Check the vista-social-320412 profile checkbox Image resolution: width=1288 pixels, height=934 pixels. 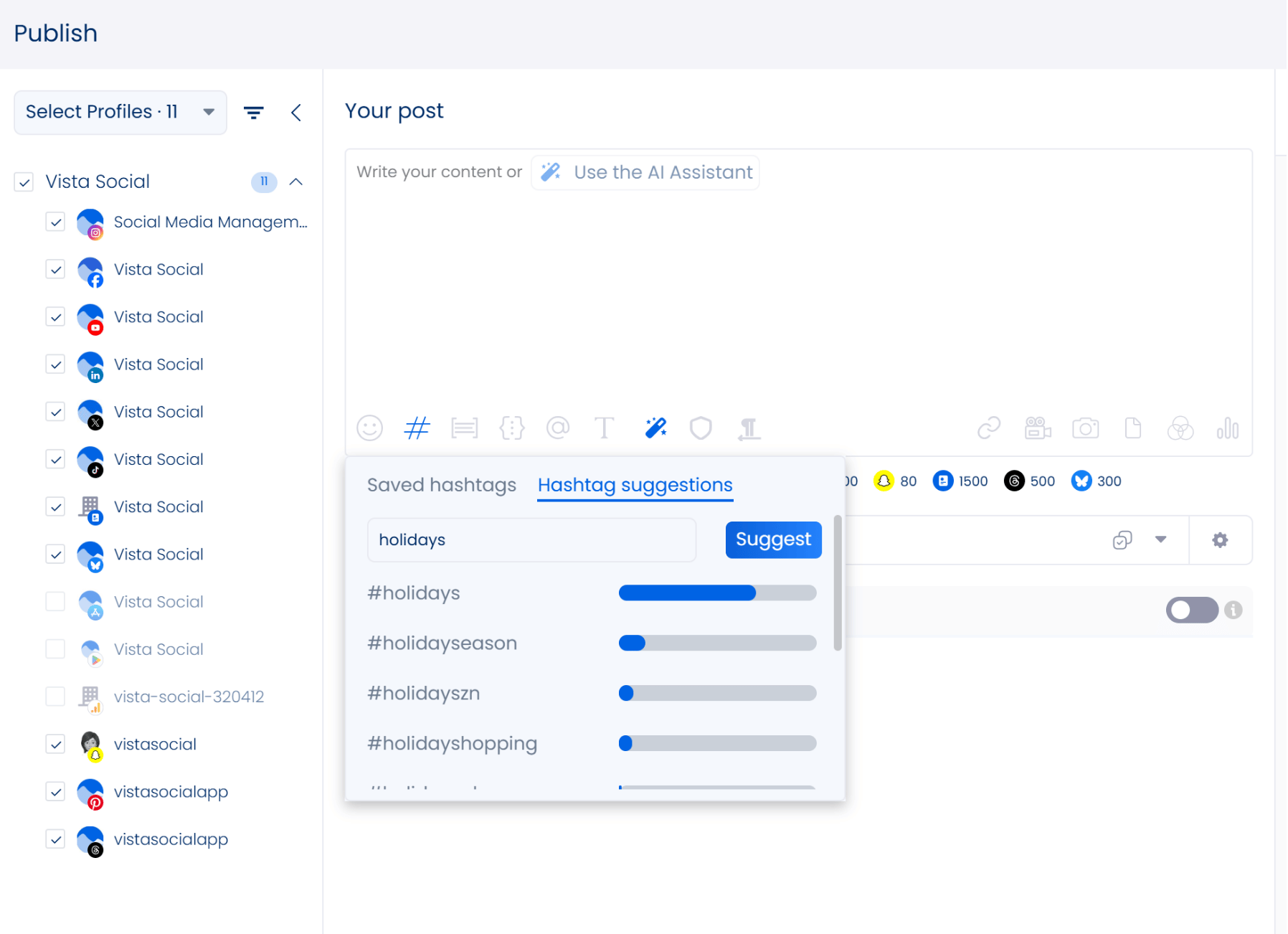click(55, 697)
